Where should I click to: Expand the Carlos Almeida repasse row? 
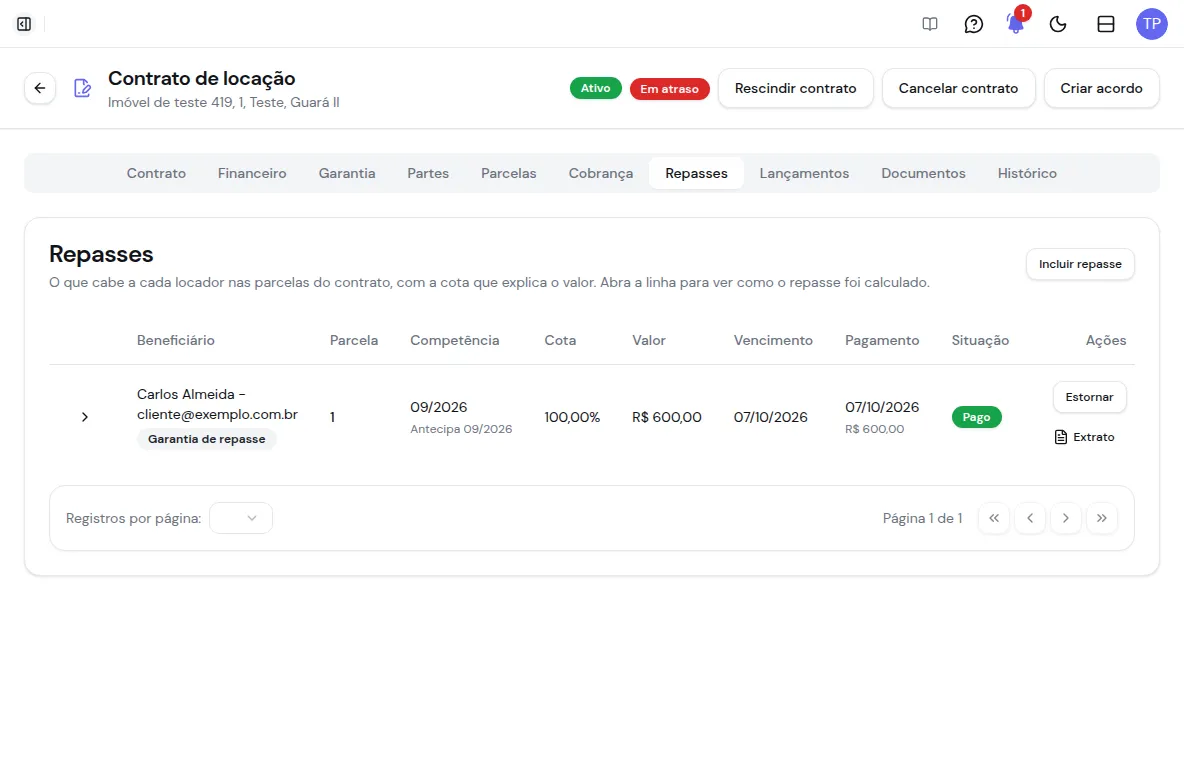[x=85, y=417]
